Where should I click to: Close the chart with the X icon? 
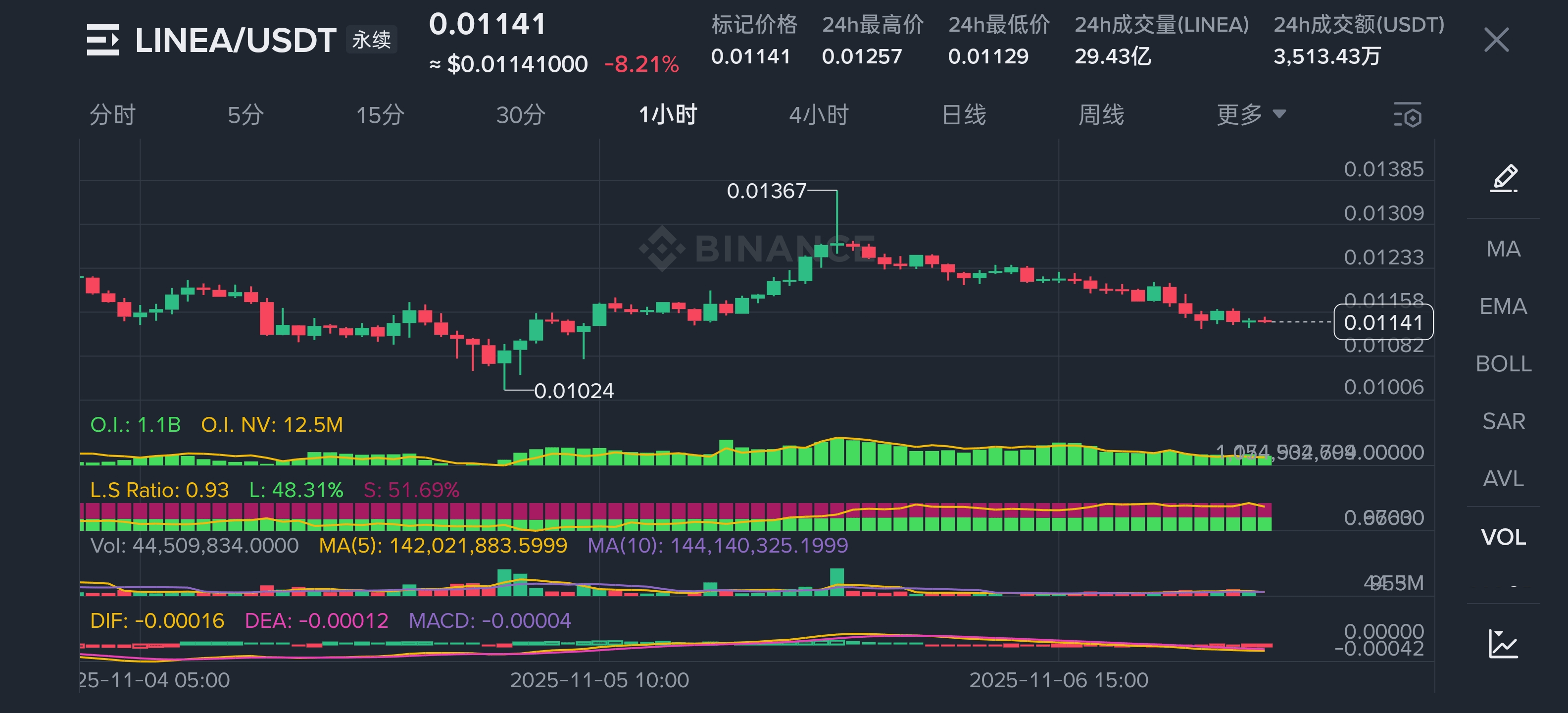[x=1496, y=40]
